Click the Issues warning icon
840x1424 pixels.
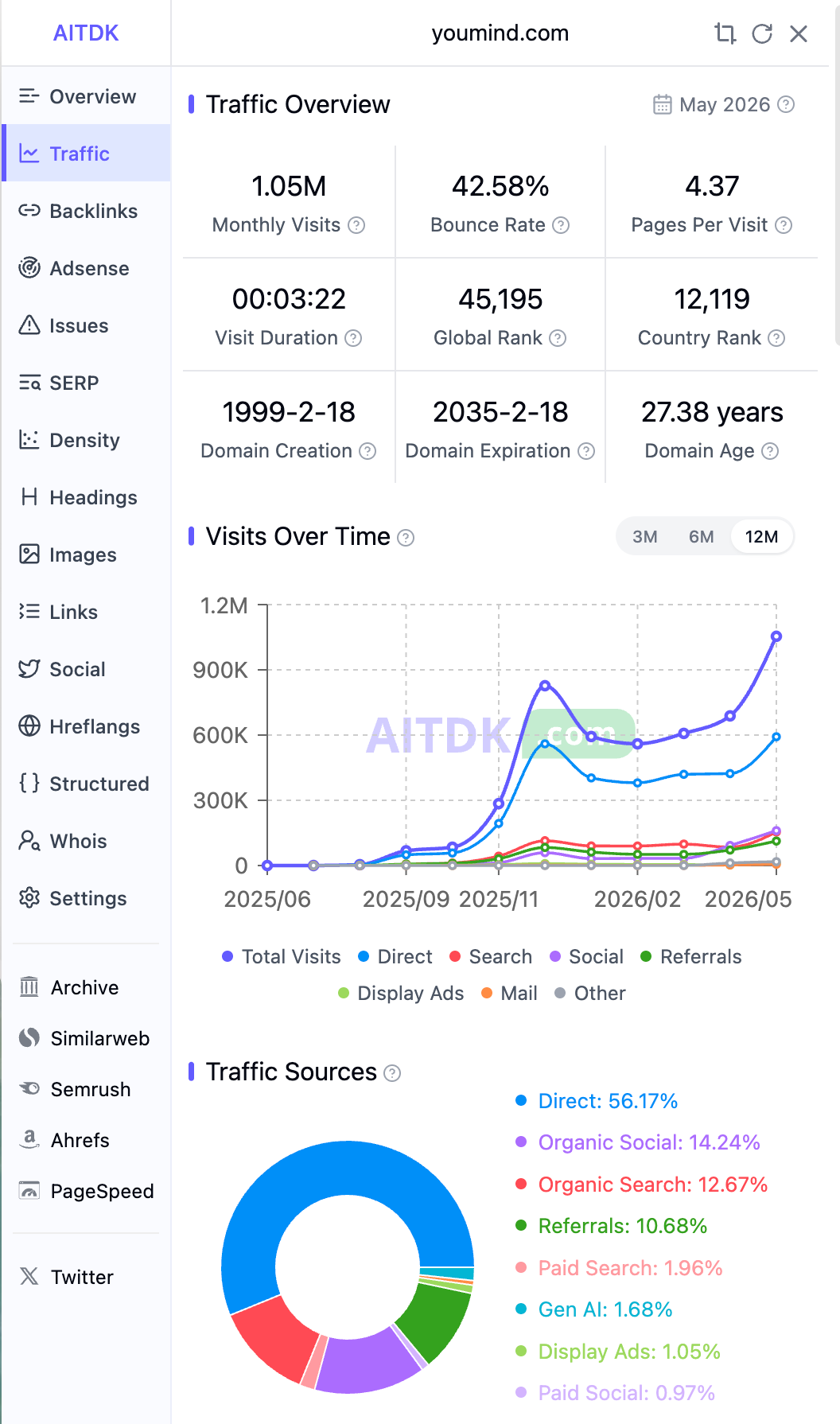tap(29, 325)
